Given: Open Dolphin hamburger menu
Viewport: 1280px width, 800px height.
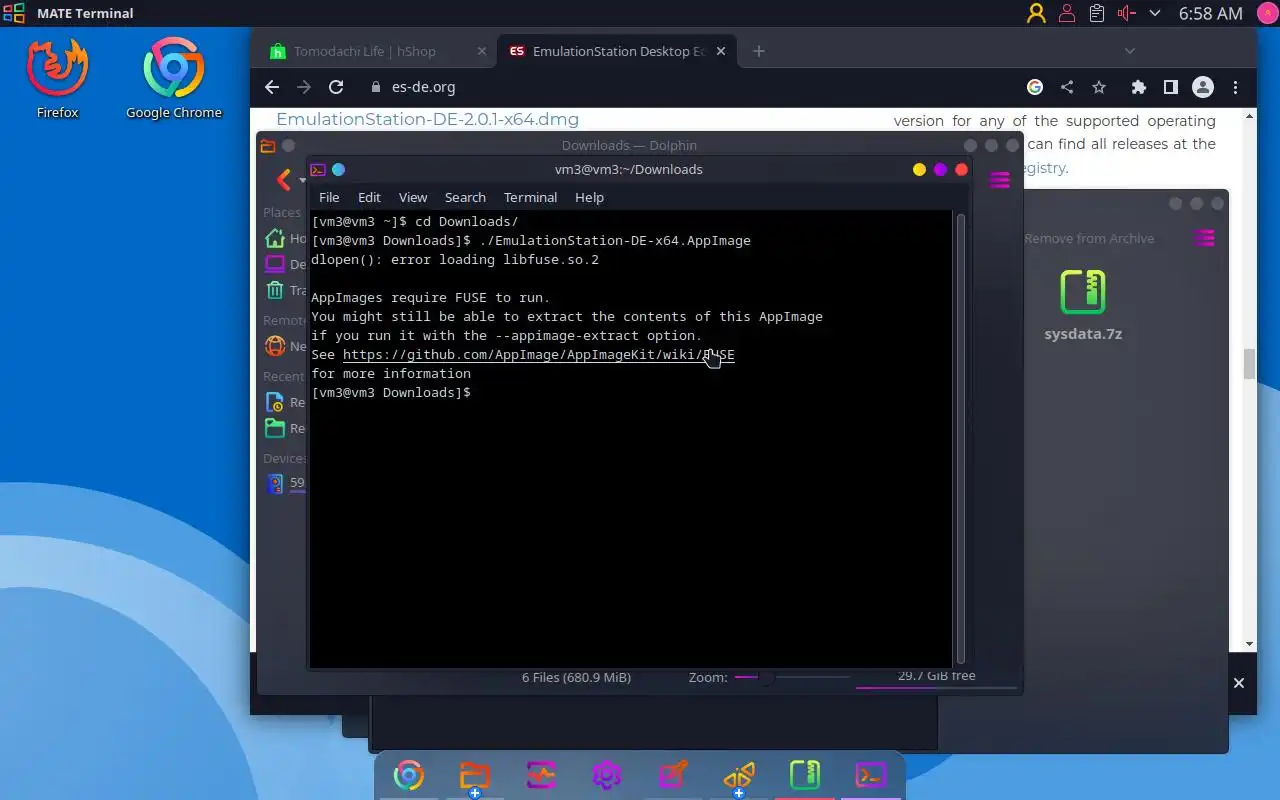Looking at the screenshot, I should point(999,180).
